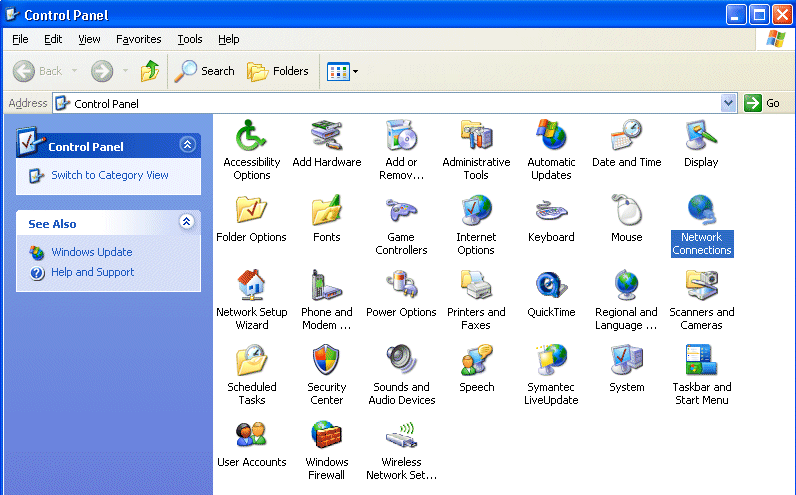Go up one folder level
796x495 pixels.
point(150,71)
